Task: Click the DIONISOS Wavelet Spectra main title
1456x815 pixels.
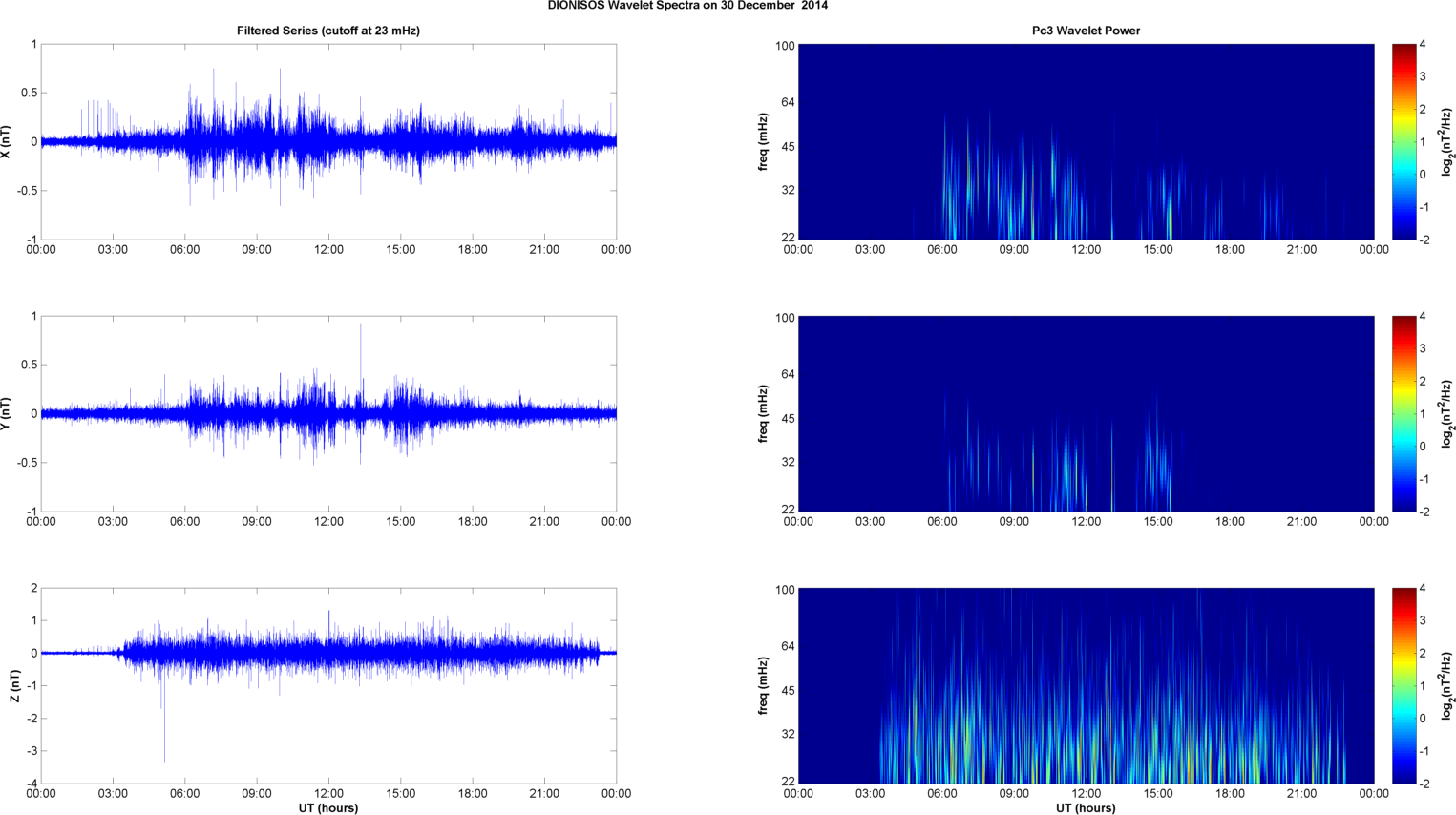Action: click(x=687, y=6)
